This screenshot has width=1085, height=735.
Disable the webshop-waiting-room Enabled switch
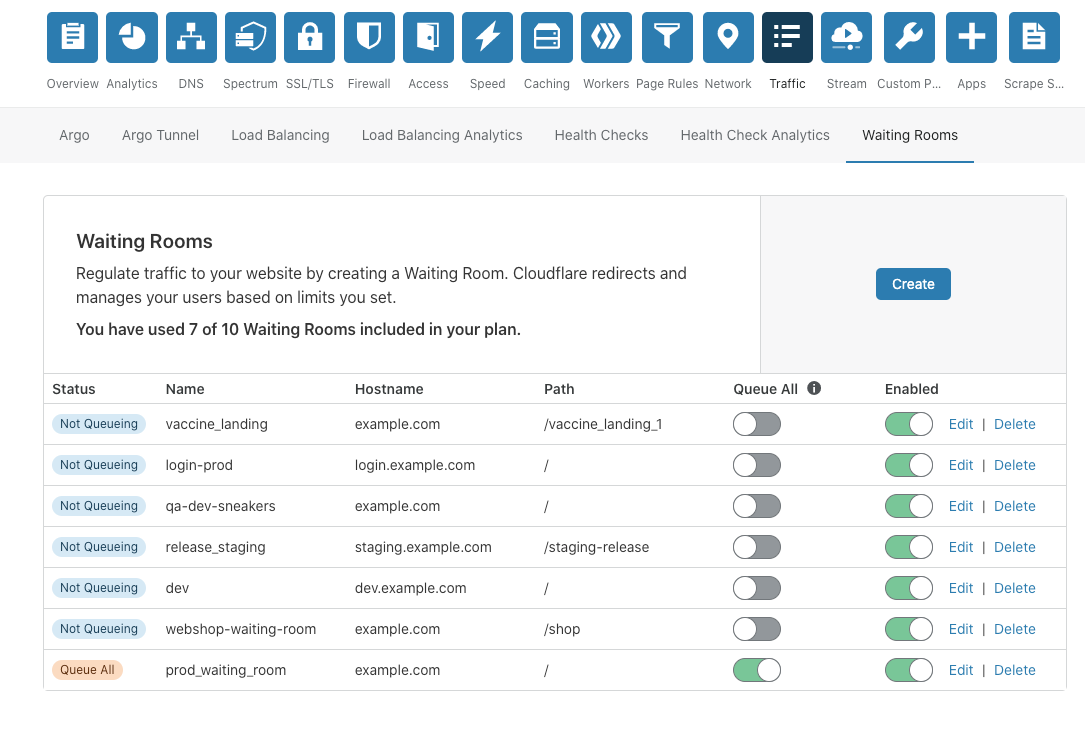[x=909, y=629]
